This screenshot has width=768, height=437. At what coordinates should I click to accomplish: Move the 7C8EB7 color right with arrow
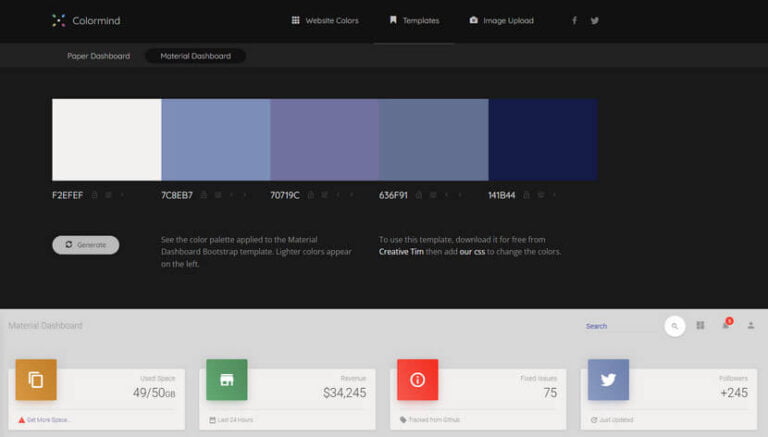pyautogui.click(x=244, y=195)
